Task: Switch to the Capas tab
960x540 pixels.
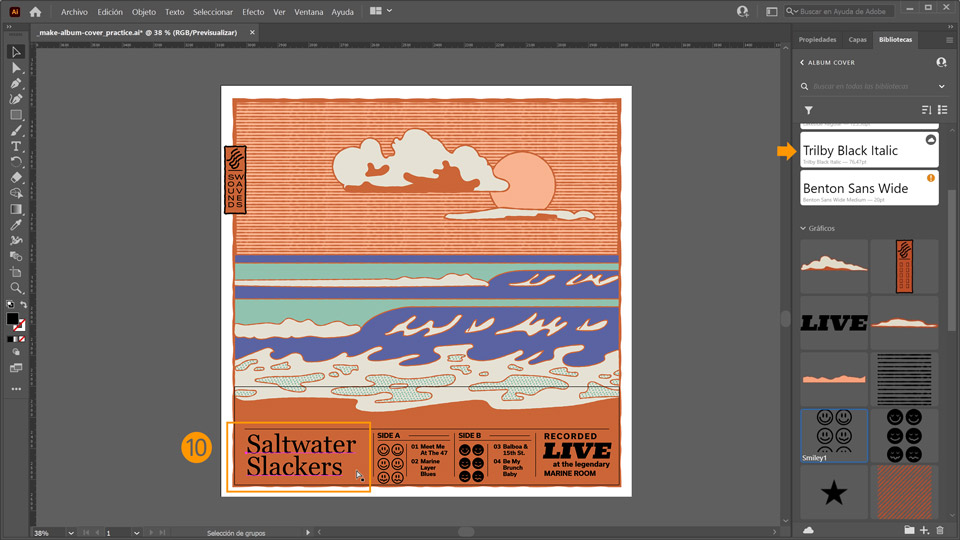Action: point(857,40)
